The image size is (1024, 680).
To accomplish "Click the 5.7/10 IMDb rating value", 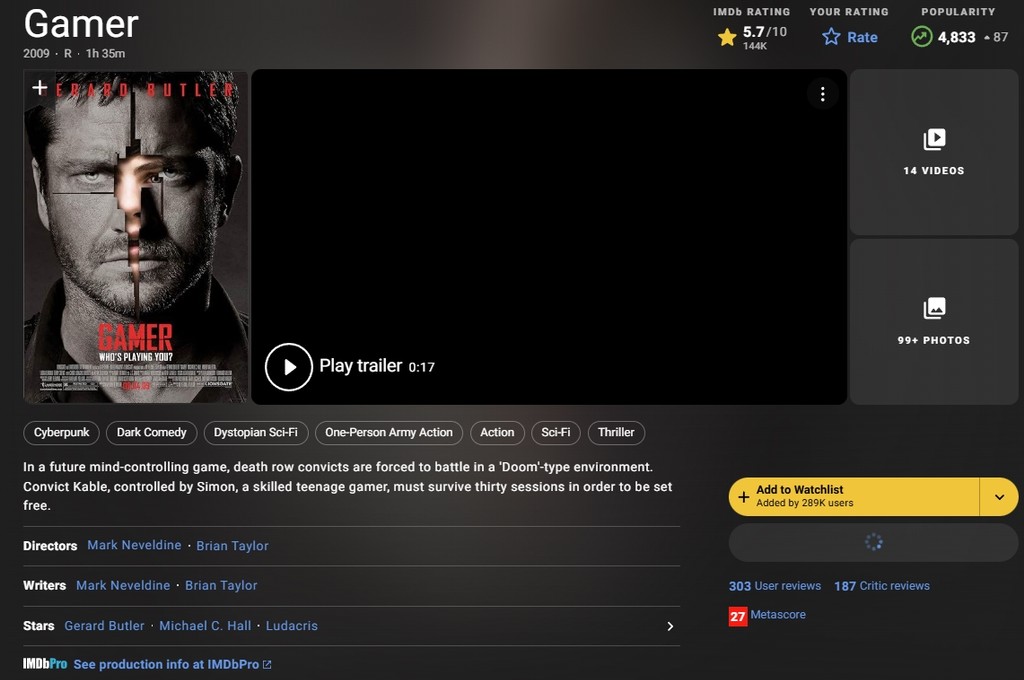I will pyautogui.click(x=765, y=32).
